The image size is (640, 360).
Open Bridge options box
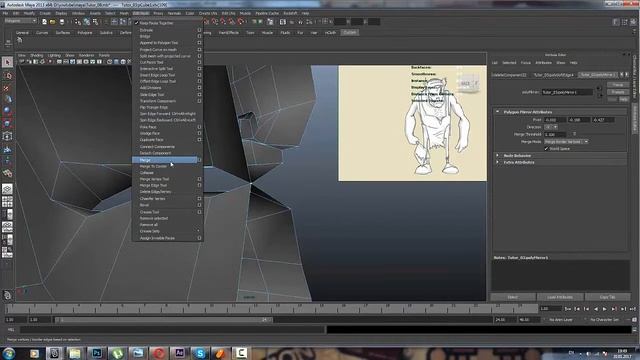[x=199, y=36]
